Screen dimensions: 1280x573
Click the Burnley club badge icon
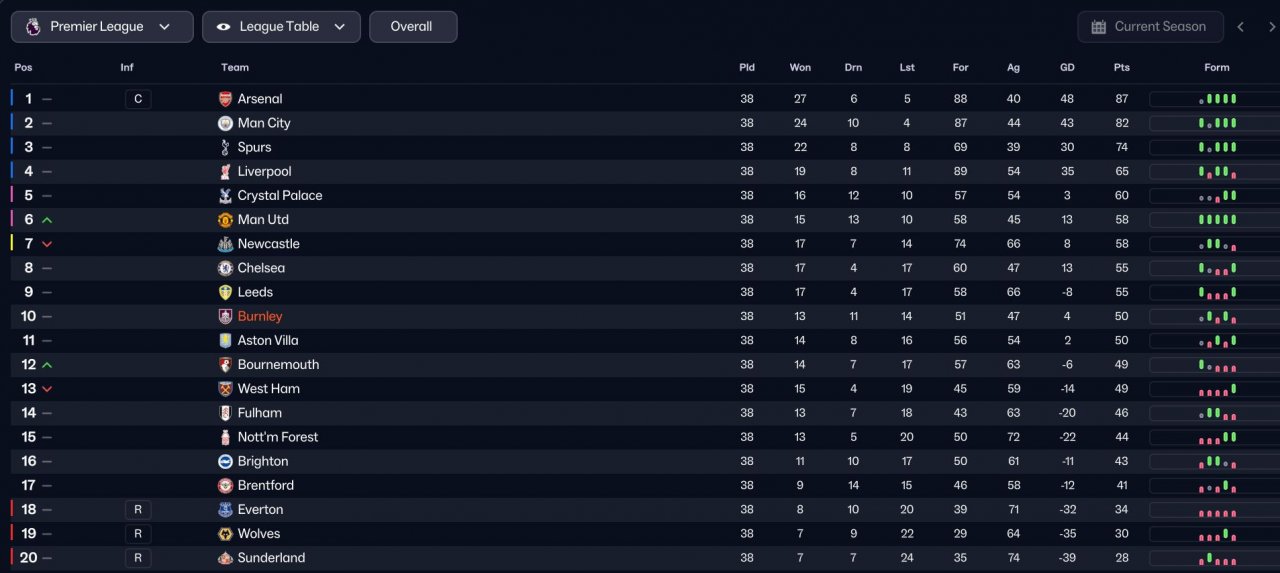pos(225,316)
